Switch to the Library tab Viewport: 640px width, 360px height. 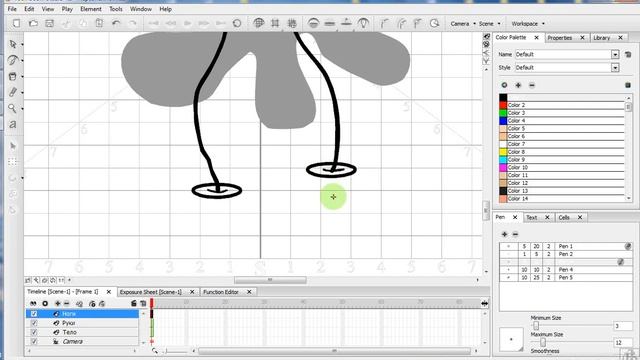pyautogui.click(x=602, y=38)
